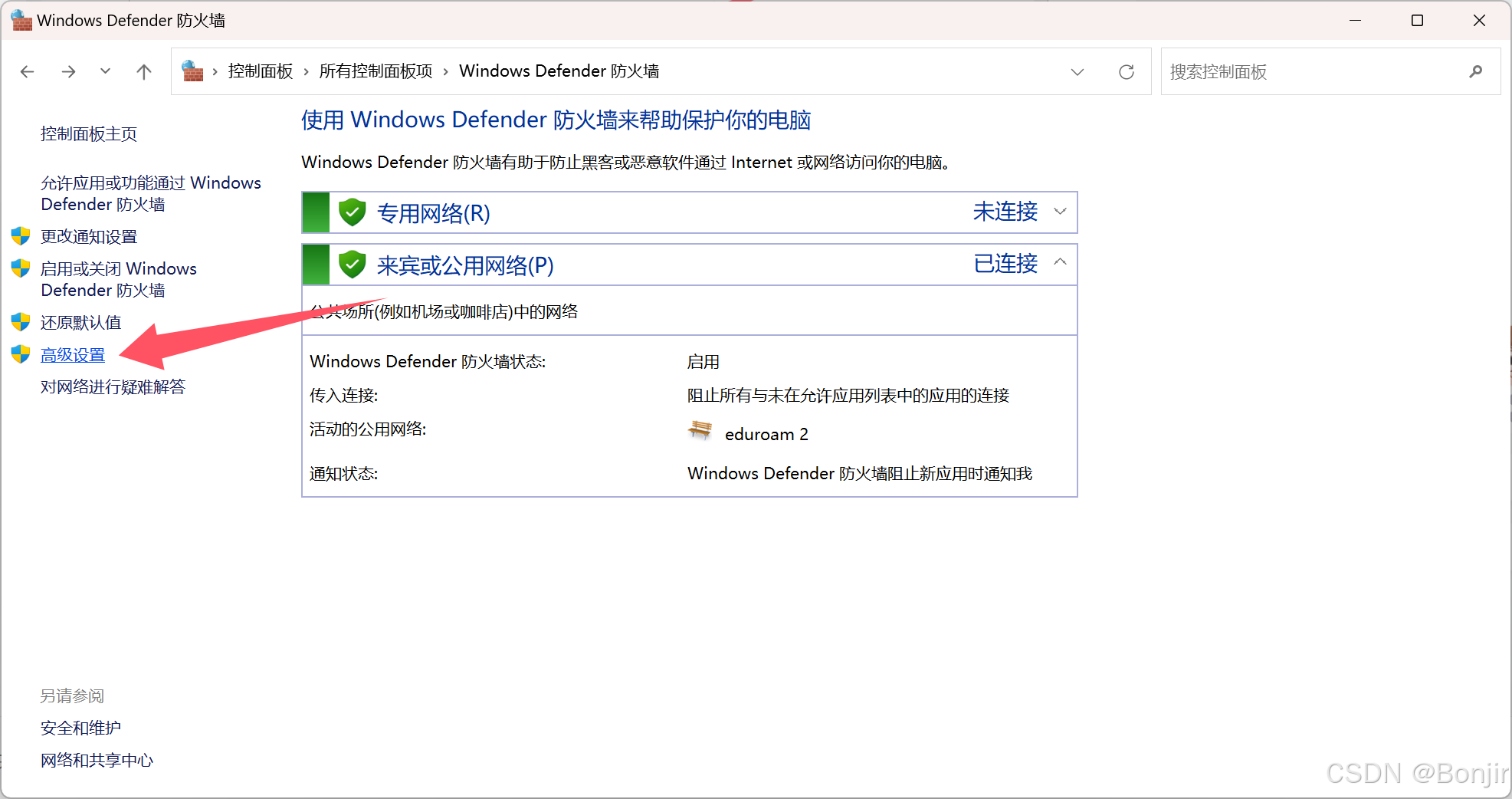The image size is (1512, 799).
Task: Click the Windows Defender 防火墙状态: label
Action: (x=428, y=362)
